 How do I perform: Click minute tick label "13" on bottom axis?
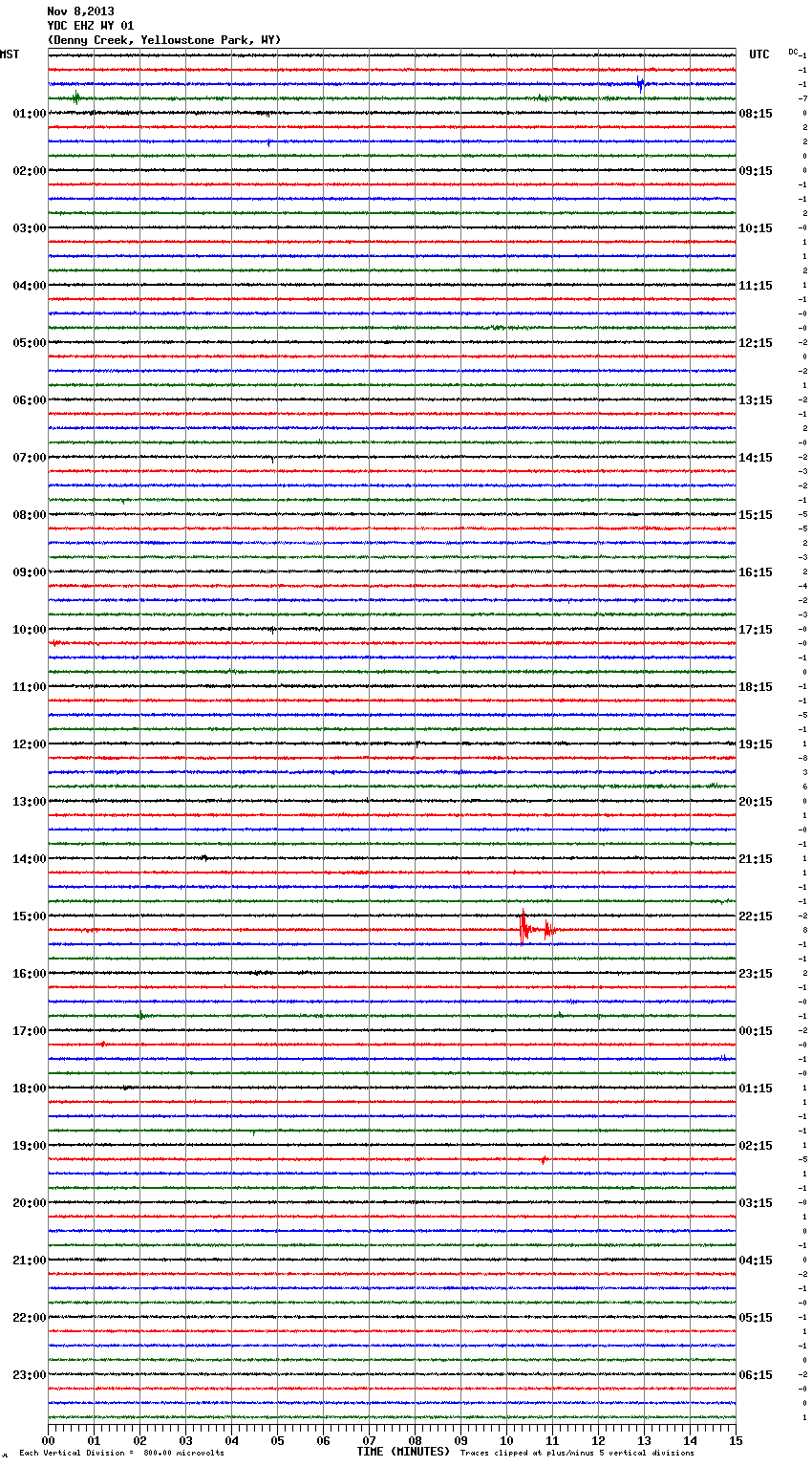coord(645,1440)
